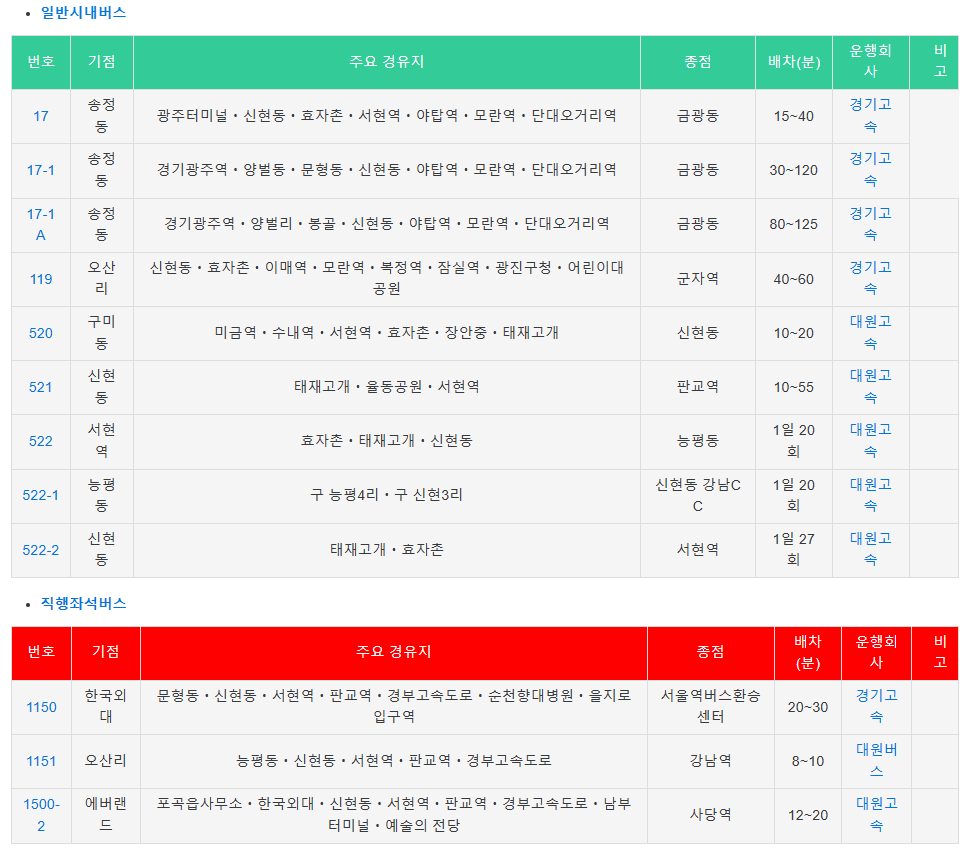
Task: Open 경기고속 operator link in route 17-1 row
Action: (x=870, y=170)
